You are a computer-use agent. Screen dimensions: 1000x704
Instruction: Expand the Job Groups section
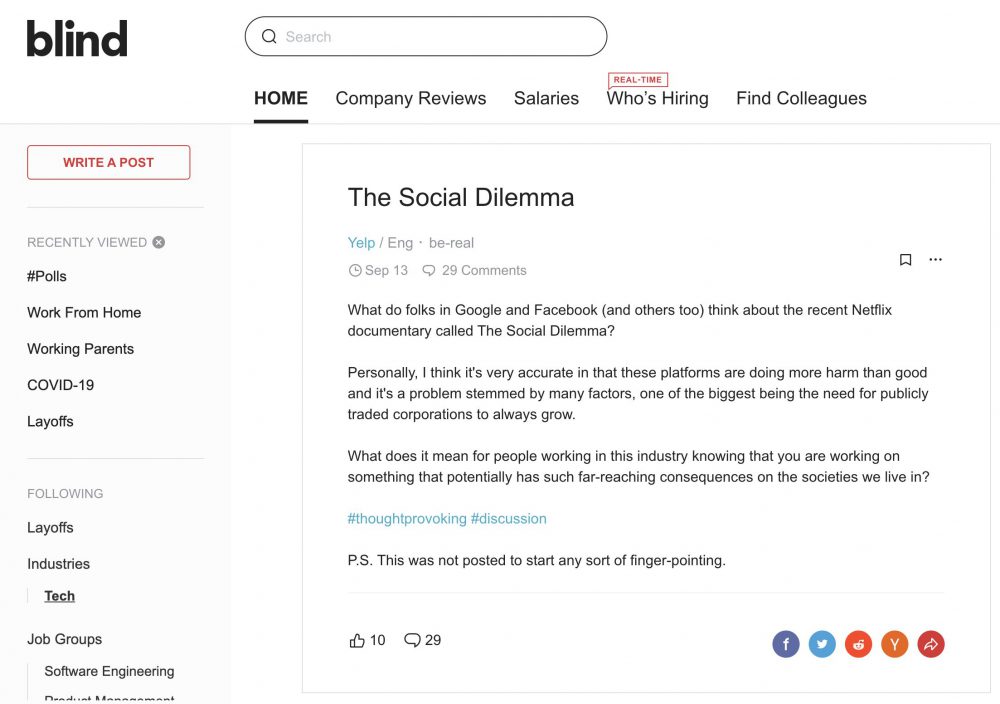[64, 639]
